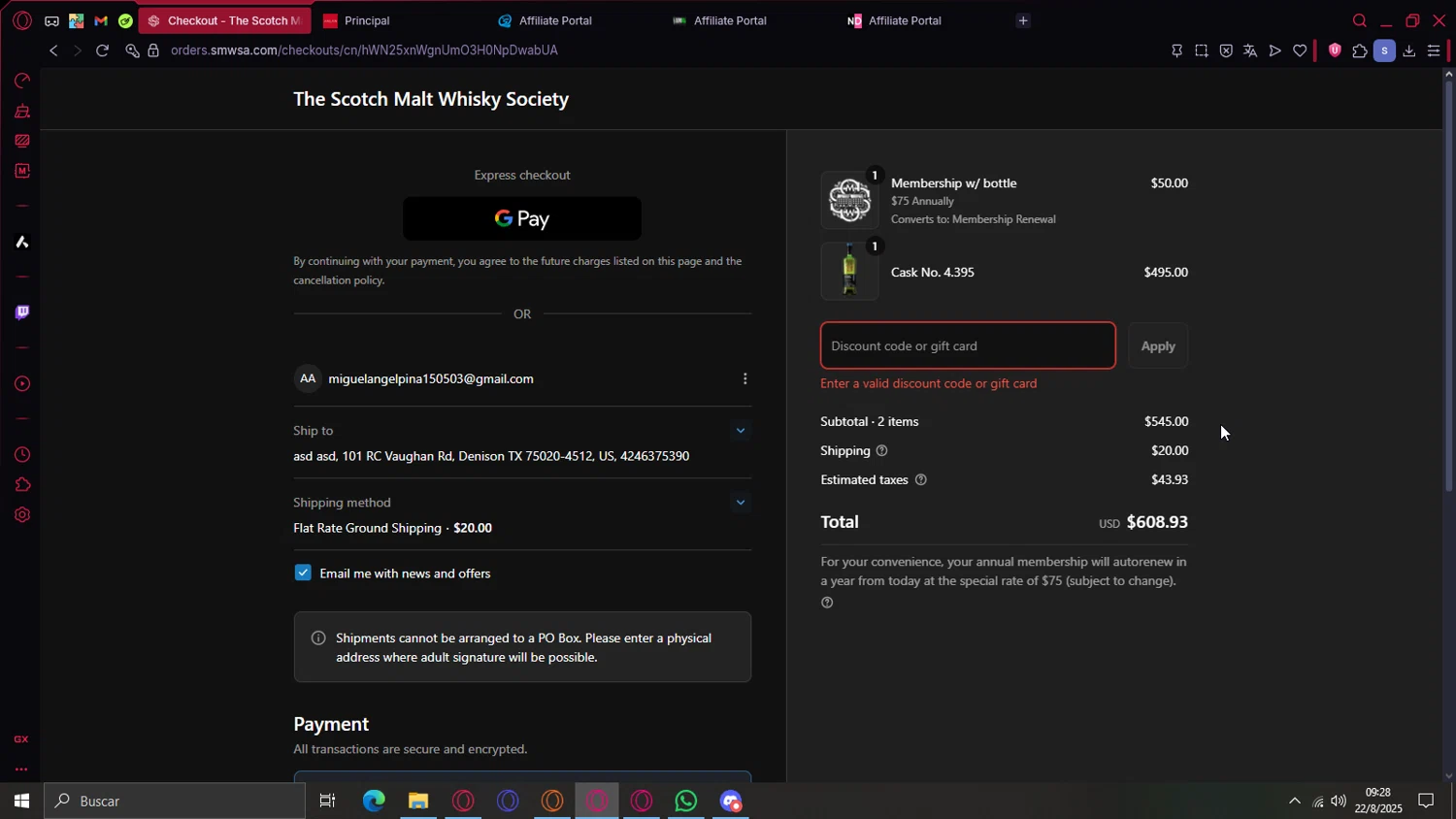Click the Buscar taskbar search box
The height and width of the screenshot is (819, 1456).
pos(175,801)
